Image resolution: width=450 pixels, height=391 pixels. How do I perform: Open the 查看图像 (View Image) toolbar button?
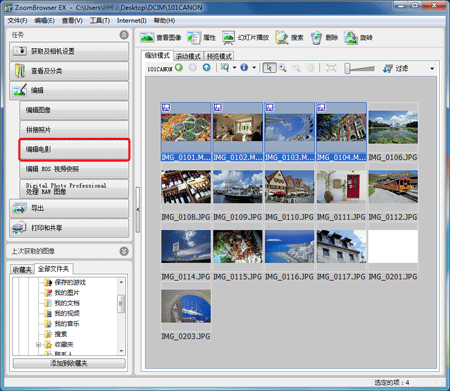(x=161, y=38)
